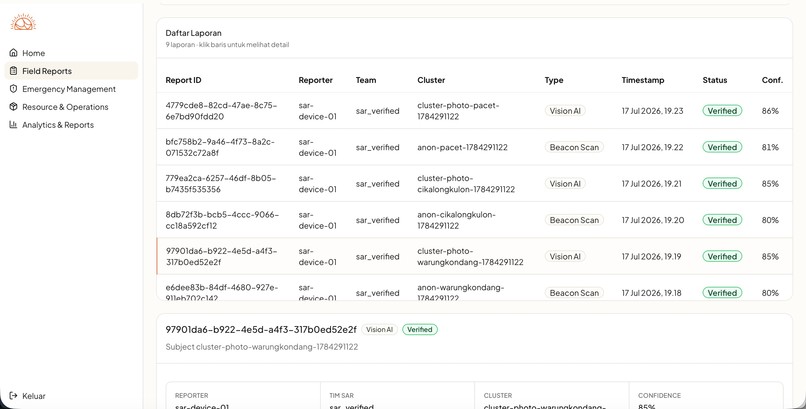
Task: Open report e6dee83b-84df-4680-927e row
Action: (x=474, y=288)
